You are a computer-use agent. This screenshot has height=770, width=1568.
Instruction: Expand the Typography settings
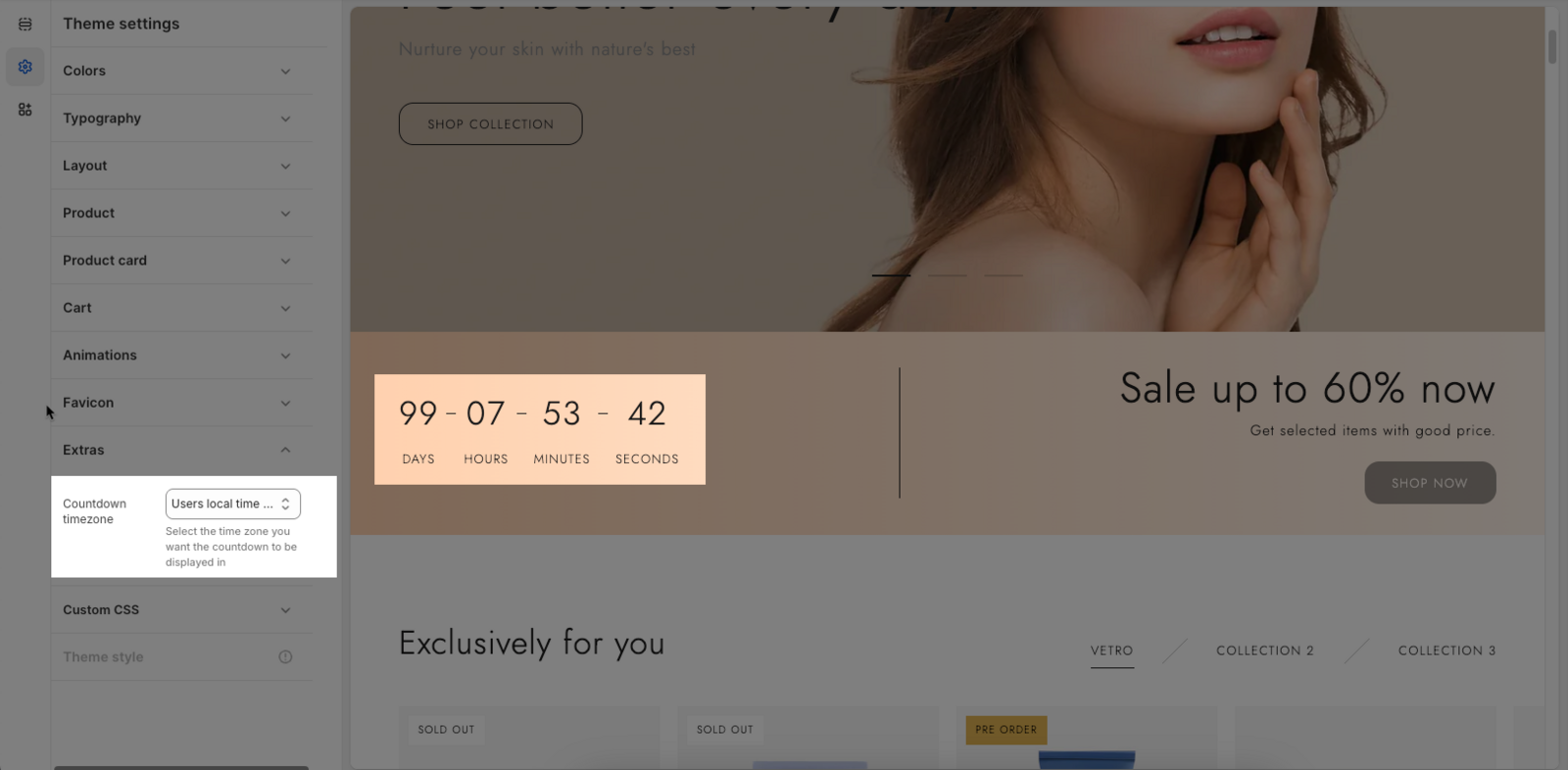pyautogui.click(x=182, y=119)
